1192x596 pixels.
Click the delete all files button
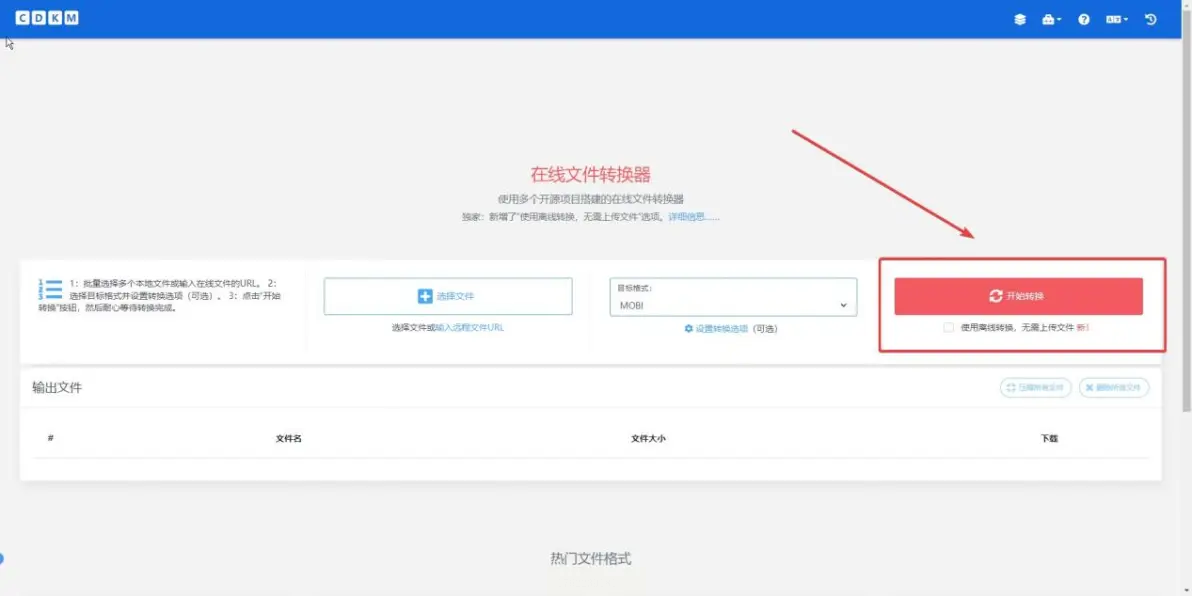coord(1114,388)
